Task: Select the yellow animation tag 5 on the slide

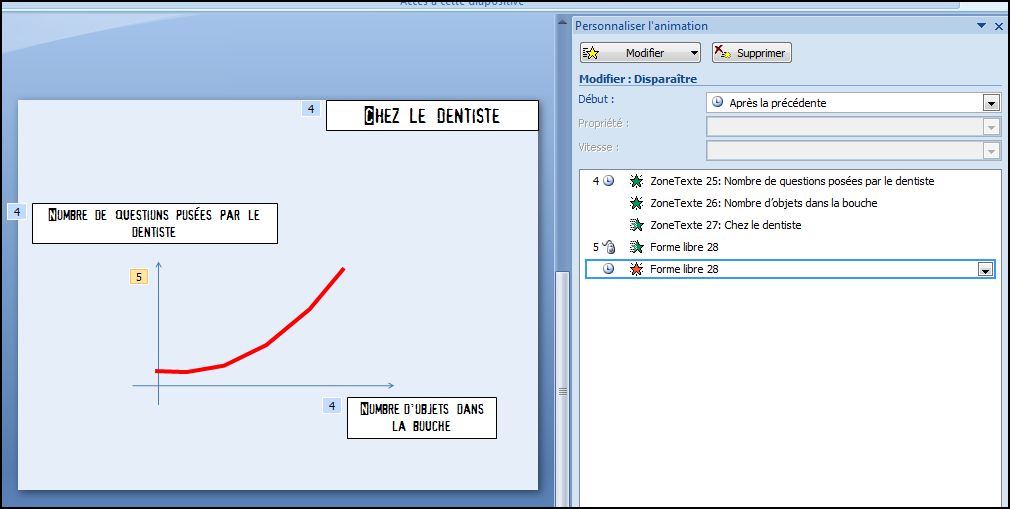Action: tap(139, 277)
